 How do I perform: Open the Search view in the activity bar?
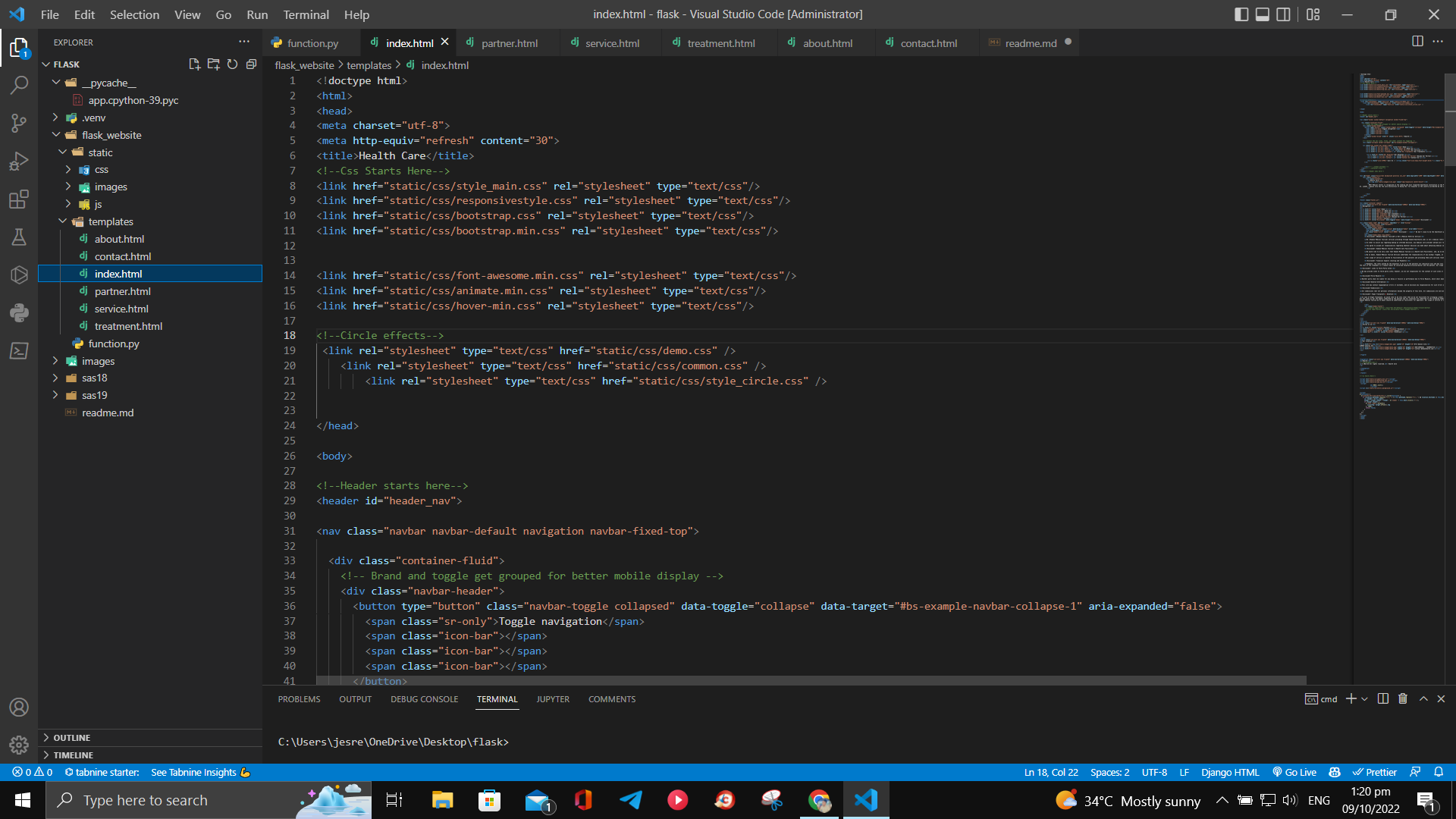click(x=19, y=85)
